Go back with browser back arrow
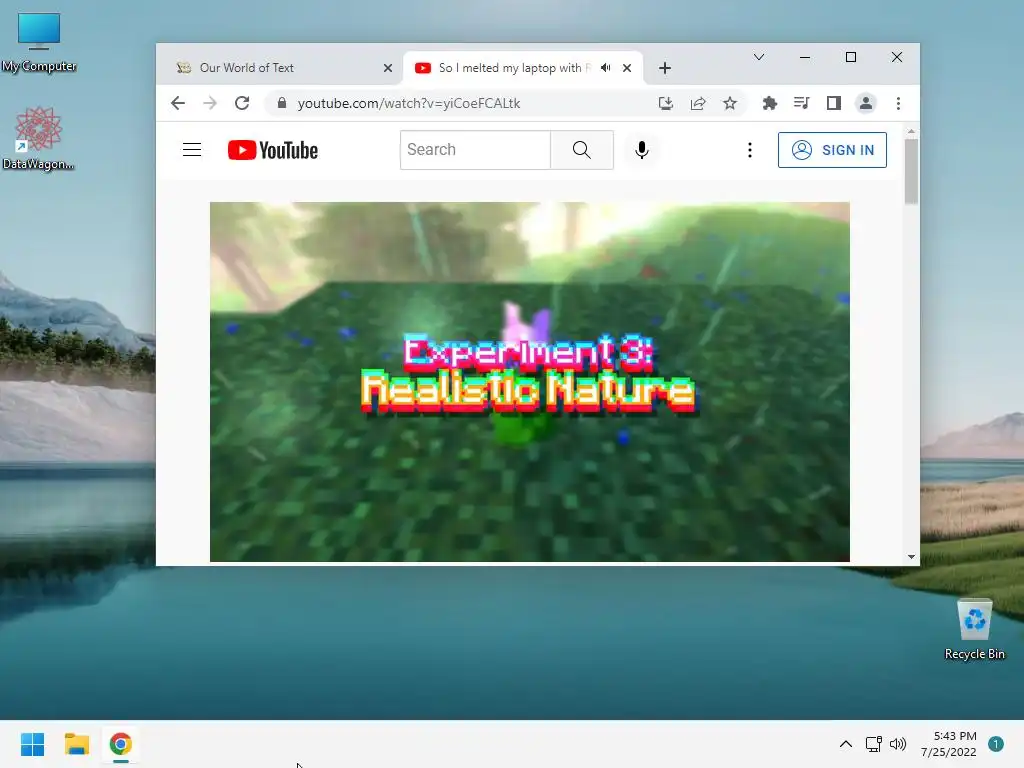The width and height of the screenshot is (1024, 768). 178,103
